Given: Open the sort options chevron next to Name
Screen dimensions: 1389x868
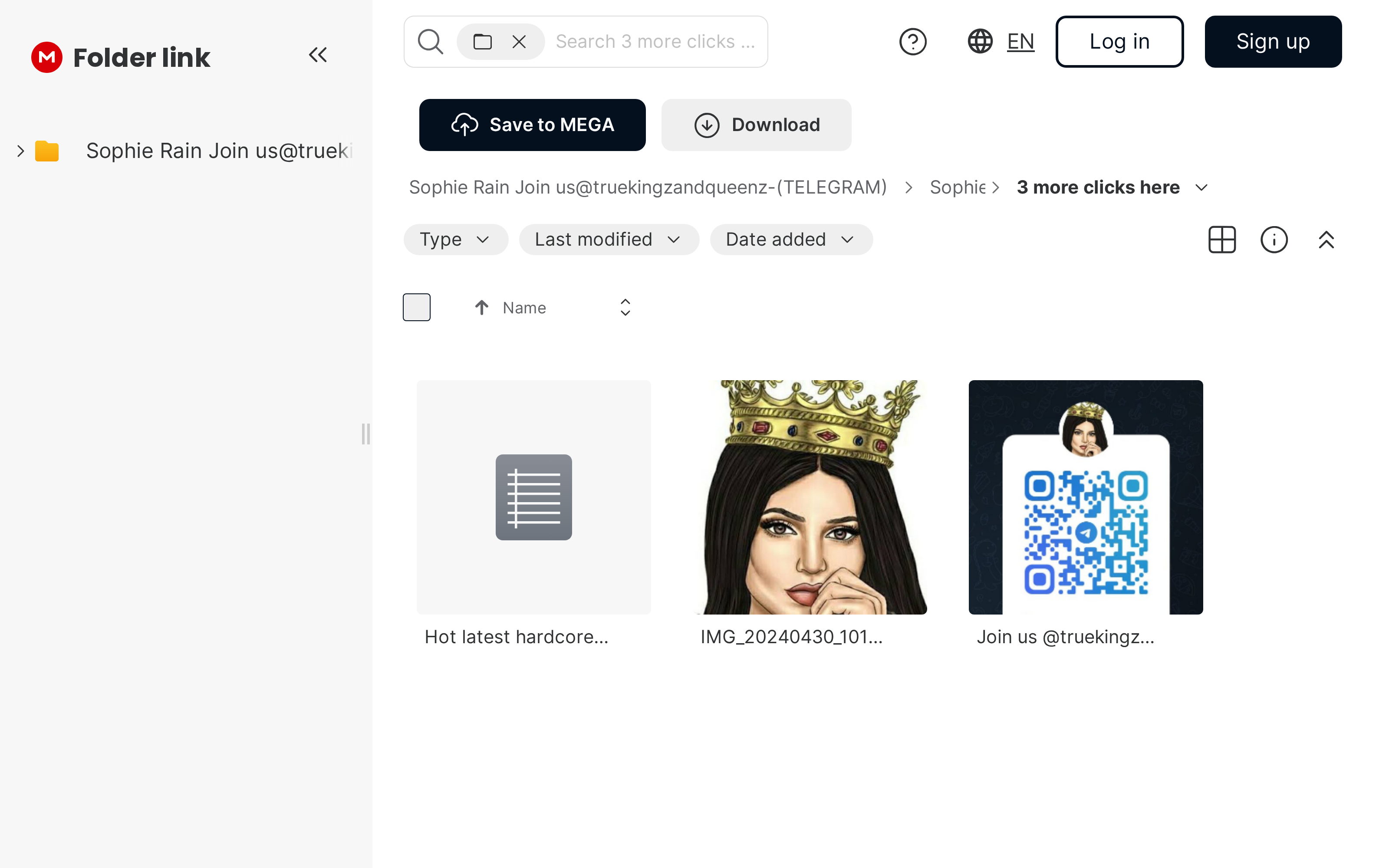Looking at the screenshot, I should click(x=625, y=307).
